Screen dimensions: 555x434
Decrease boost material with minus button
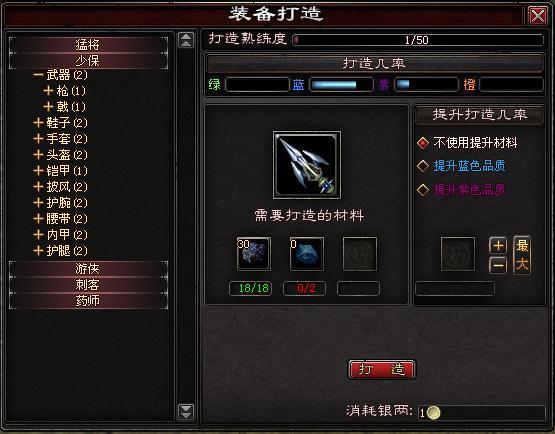pos(498,265)
